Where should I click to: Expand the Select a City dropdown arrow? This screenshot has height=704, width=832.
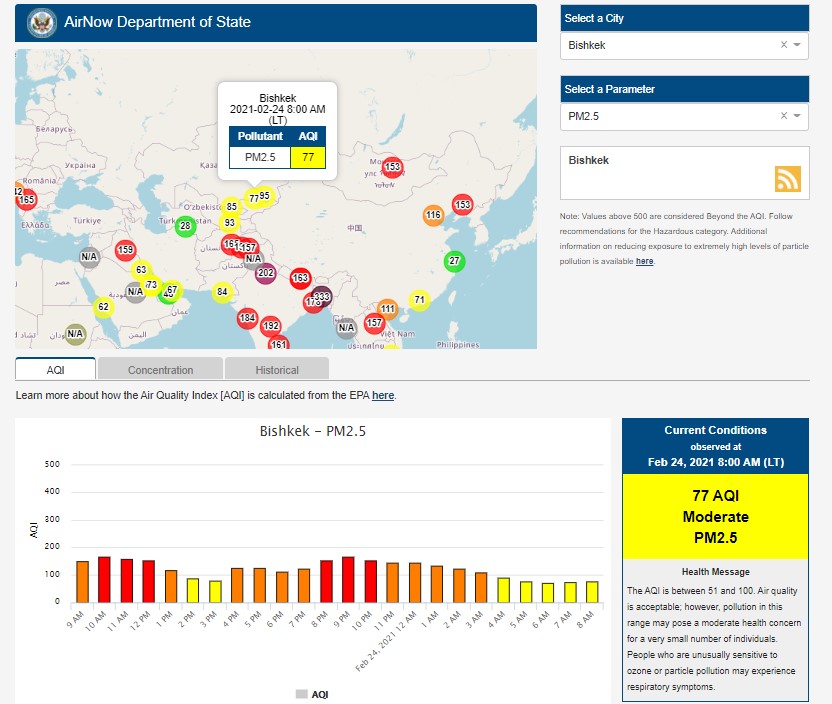797,45
